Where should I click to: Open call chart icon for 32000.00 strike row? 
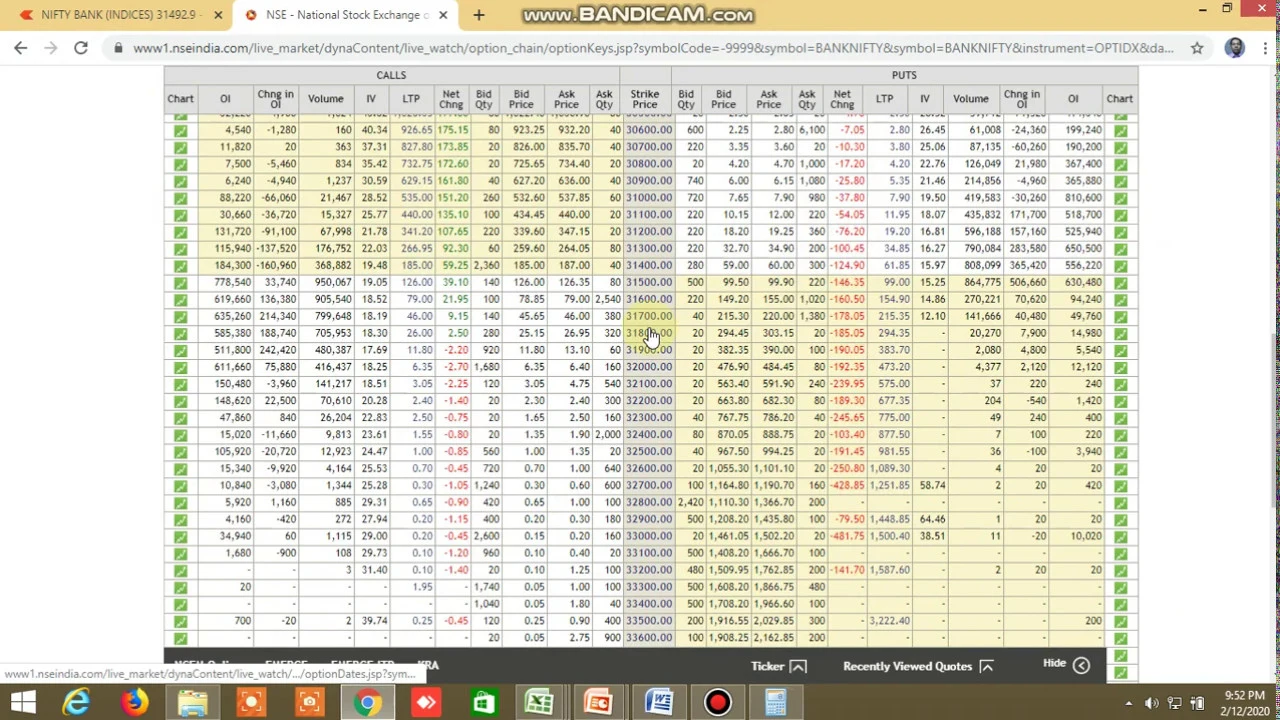[180, 367]
